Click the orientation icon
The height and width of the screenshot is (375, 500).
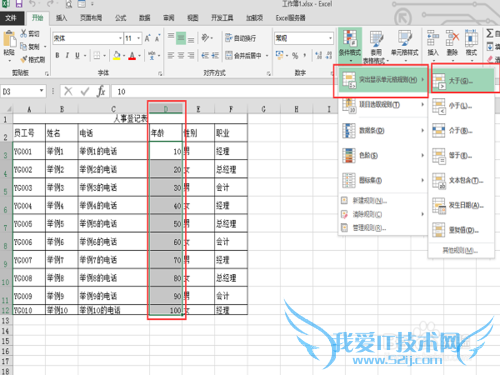coord(205,38)
